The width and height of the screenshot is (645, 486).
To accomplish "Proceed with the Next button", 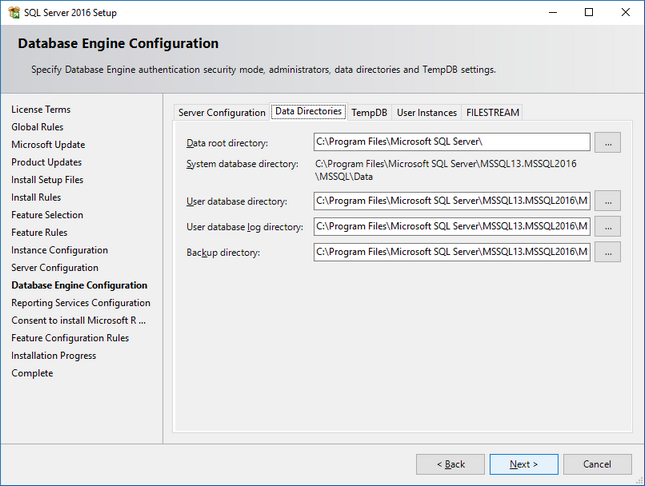I will point(524,464).
